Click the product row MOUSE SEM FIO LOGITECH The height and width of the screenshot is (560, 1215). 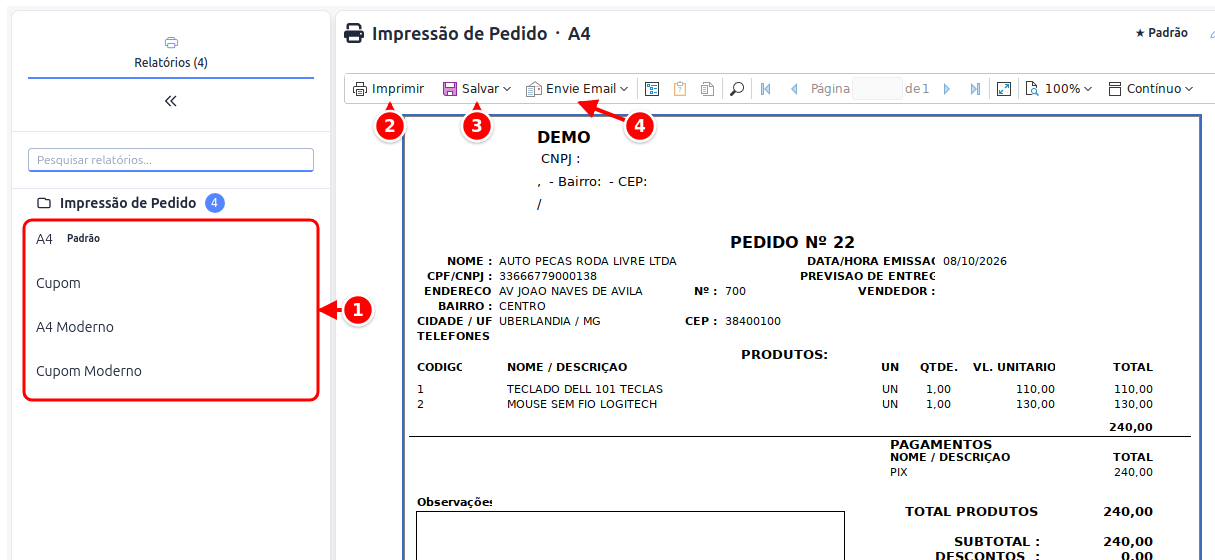coord(582,404)
